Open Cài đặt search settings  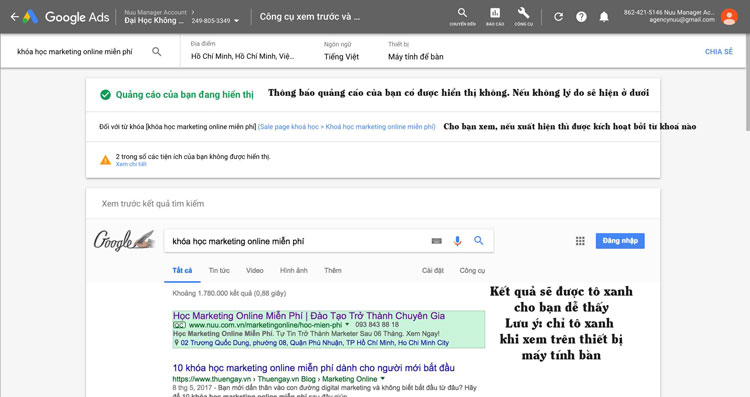tap(433, 271)
